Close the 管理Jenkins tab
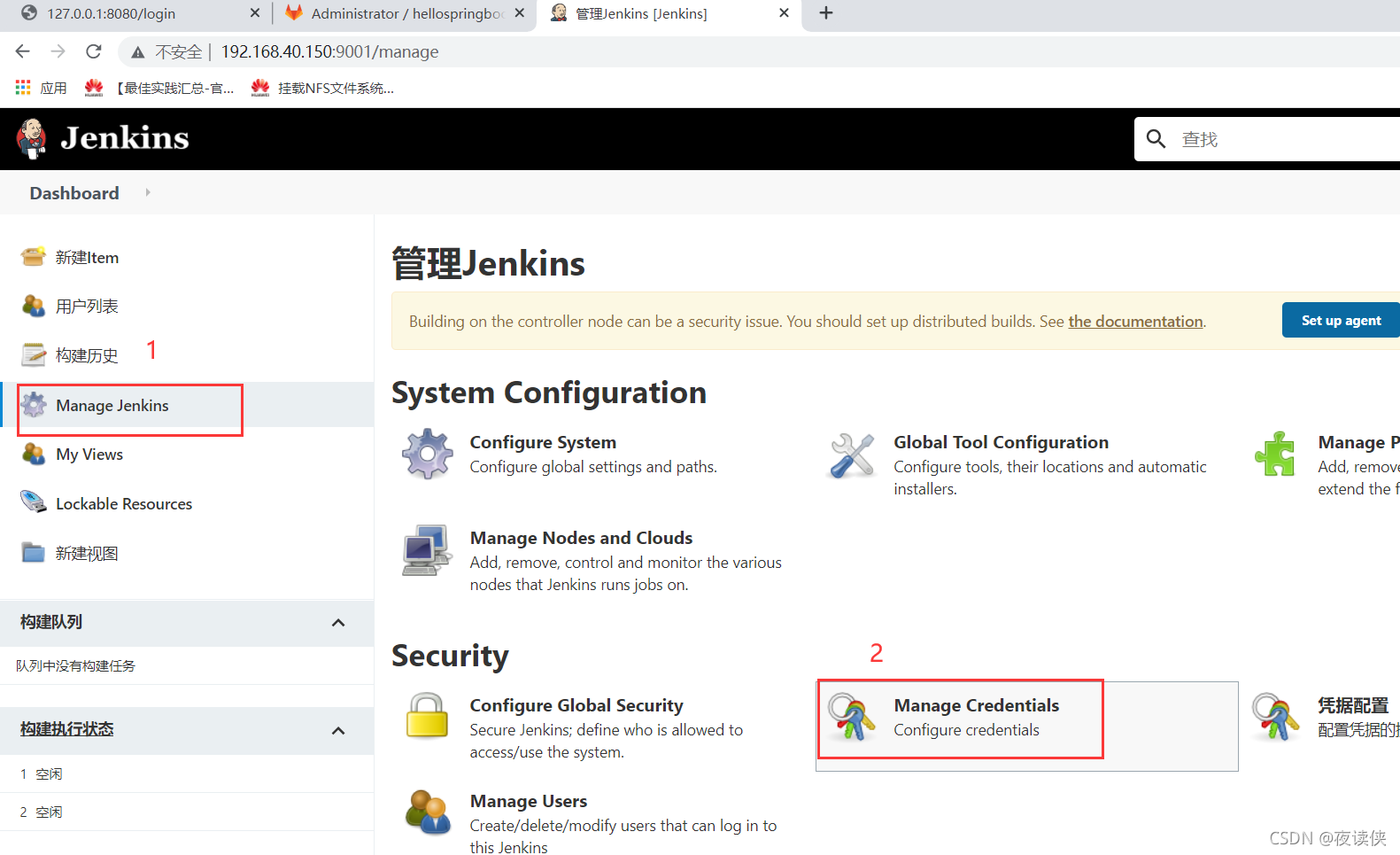The width and height of the screenshot is (1400, 855). tap(784, 13)
